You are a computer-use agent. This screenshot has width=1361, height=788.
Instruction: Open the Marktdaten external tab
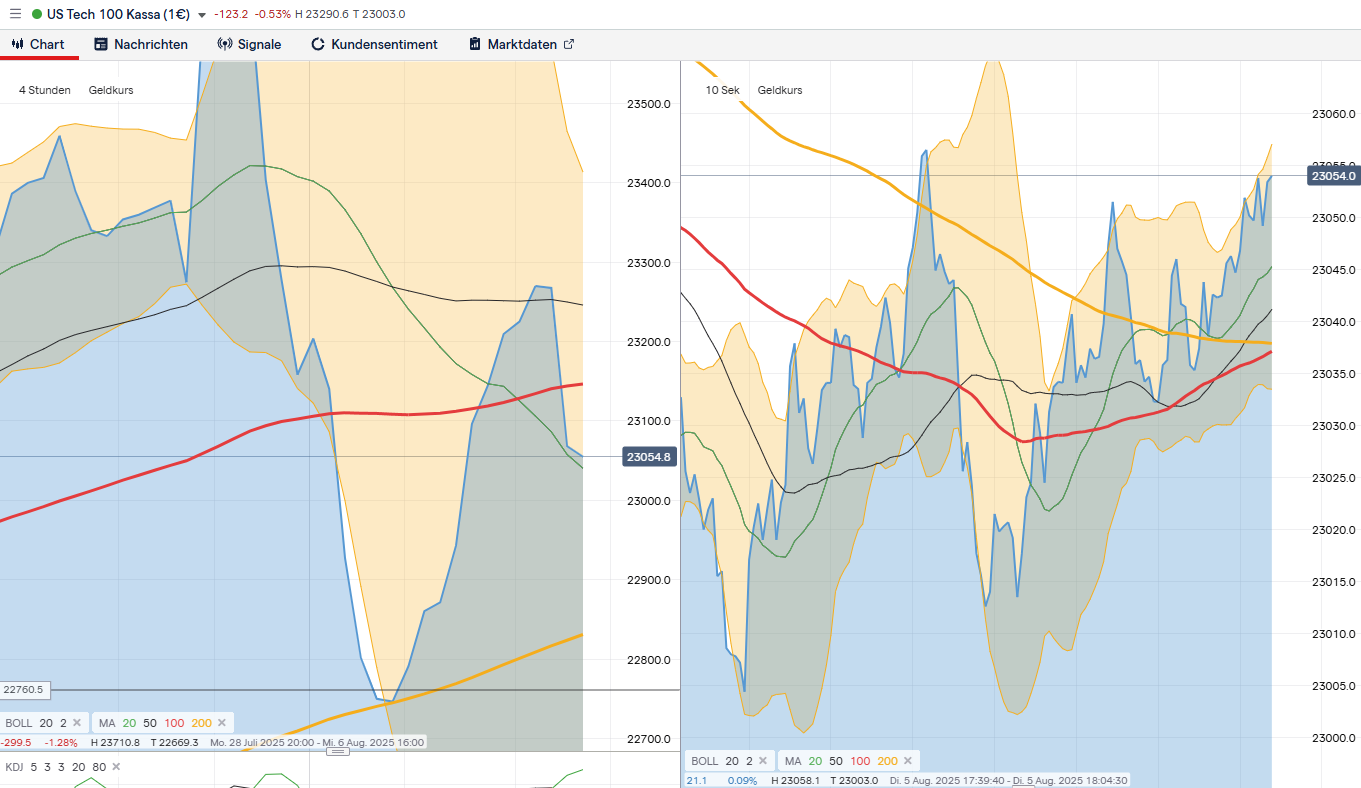tap(521, 44)
